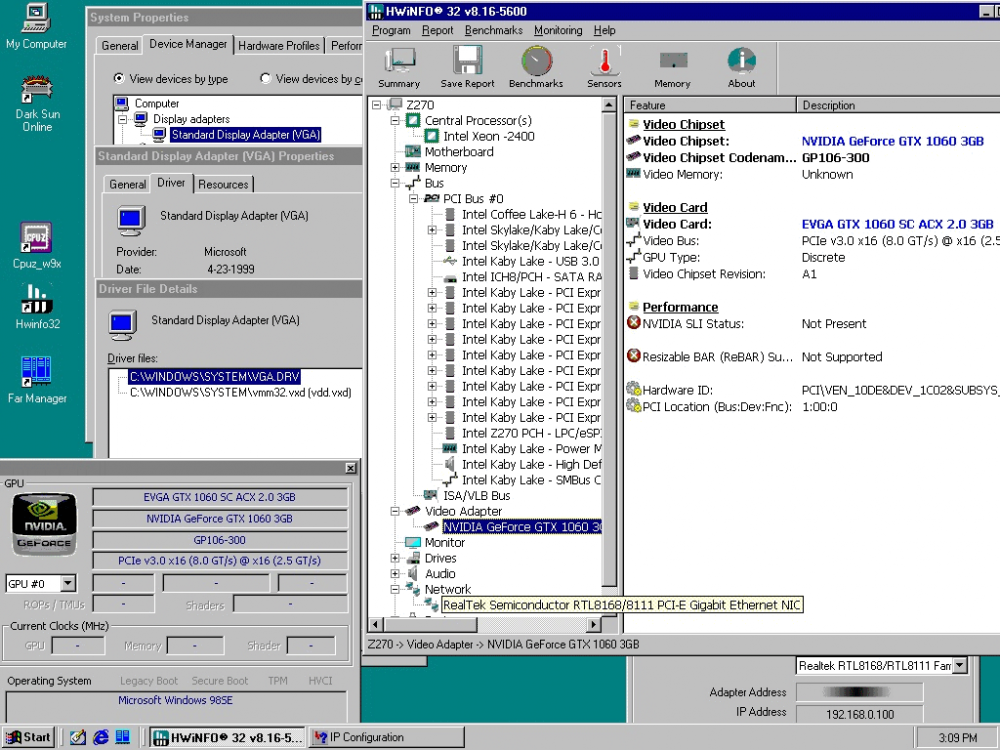Select Motherboard in the device tree

coord(458,152)
